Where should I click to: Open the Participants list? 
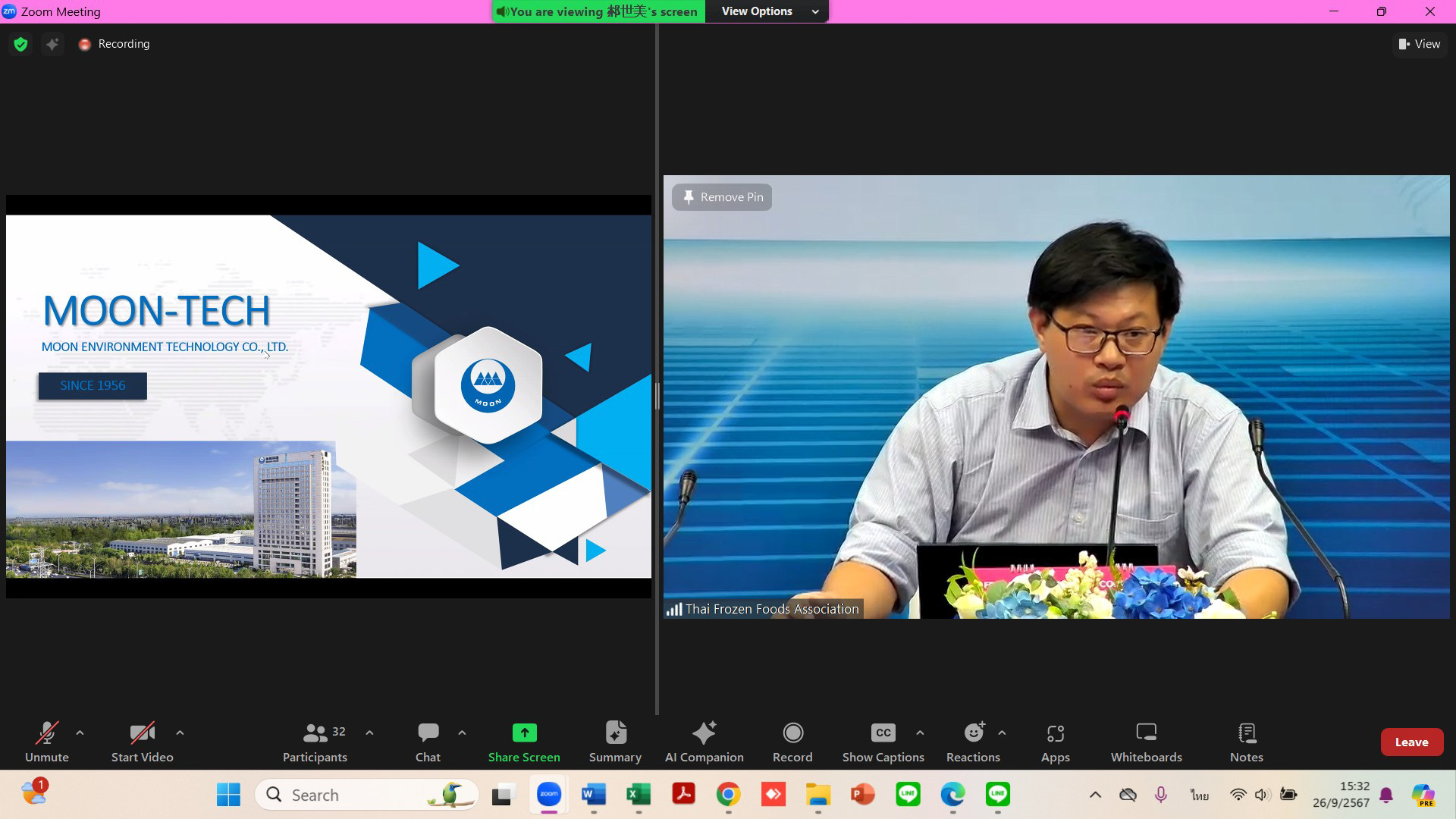[x=315, y=741]
